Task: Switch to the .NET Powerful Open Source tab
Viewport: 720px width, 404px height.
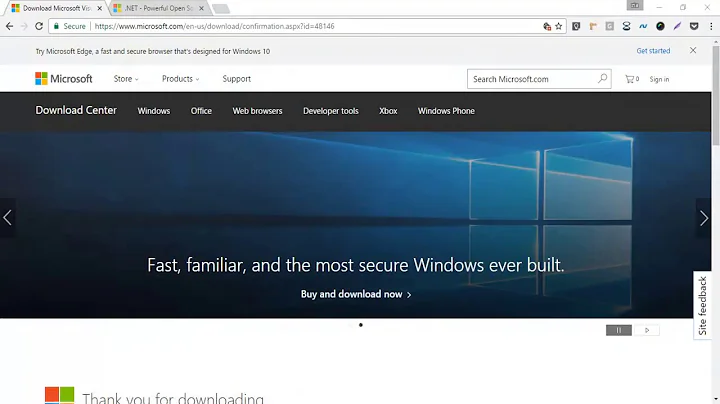Action: point(159,8)
